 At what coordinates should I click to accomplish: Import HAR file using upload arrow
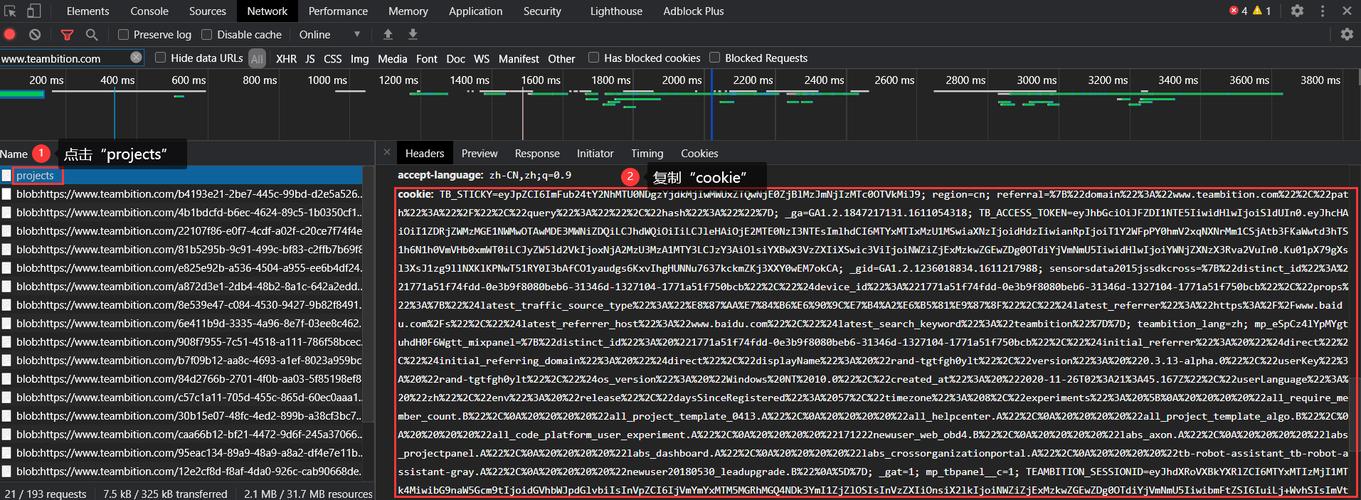[x=388, y=35]
